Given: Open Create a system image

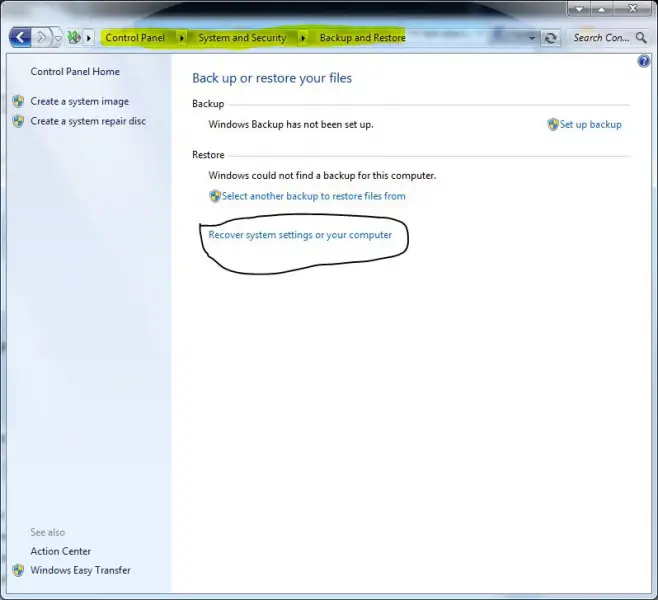Looking at the screenshot, I should 80,102.
